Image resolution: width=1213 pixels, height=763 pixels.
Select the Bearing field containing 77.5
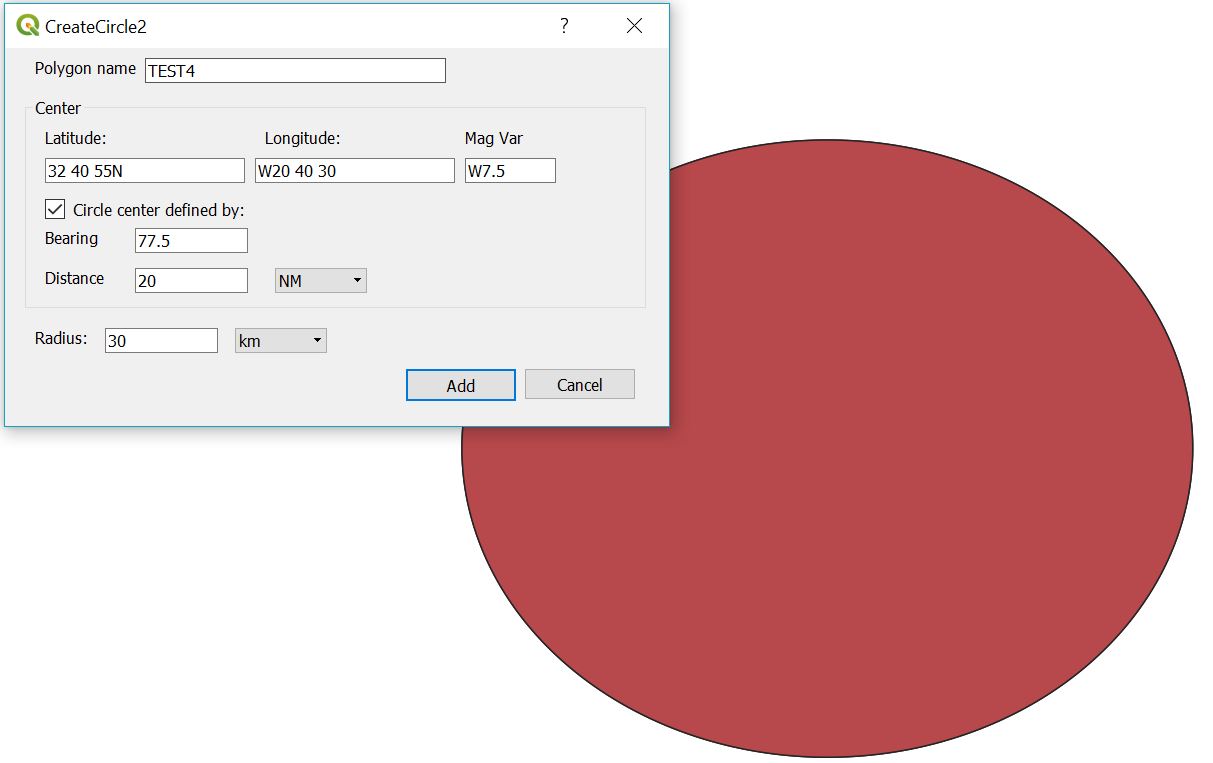190,240
